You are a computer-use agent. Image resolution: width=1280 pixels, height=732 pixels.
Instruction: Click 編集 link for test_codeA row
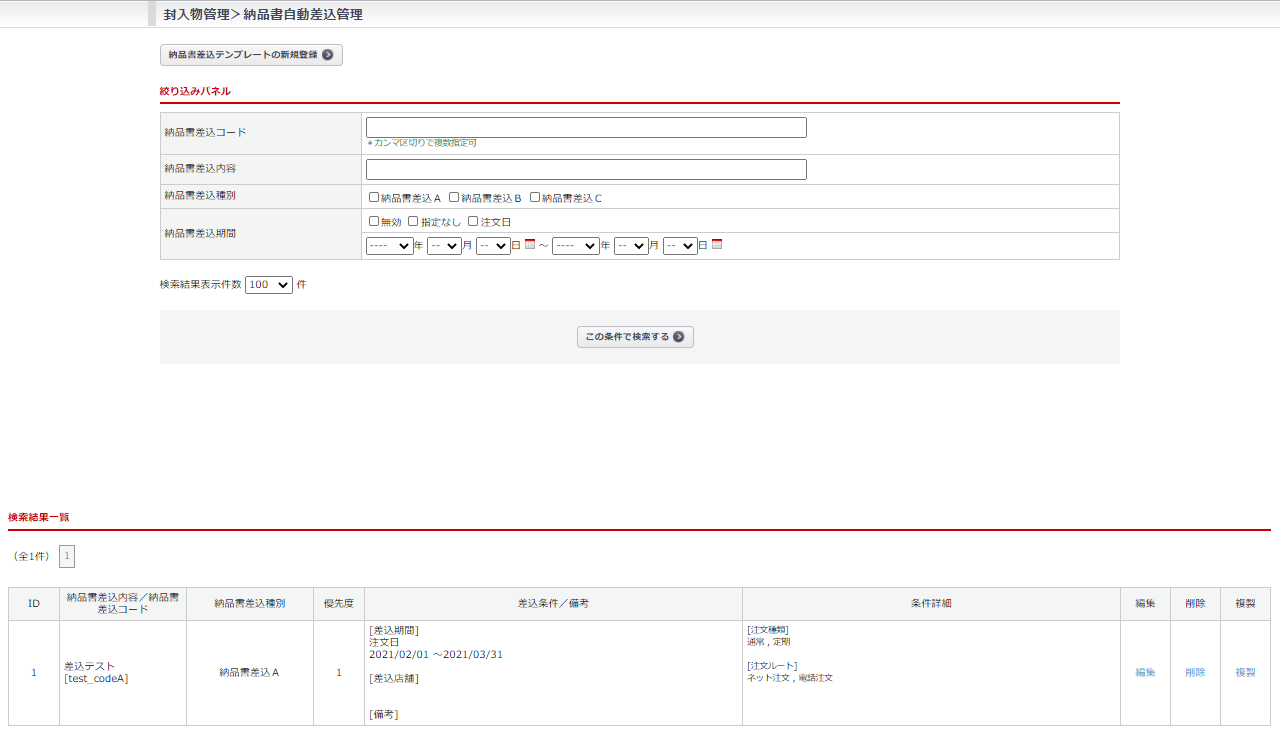(x=1145, y=673)
